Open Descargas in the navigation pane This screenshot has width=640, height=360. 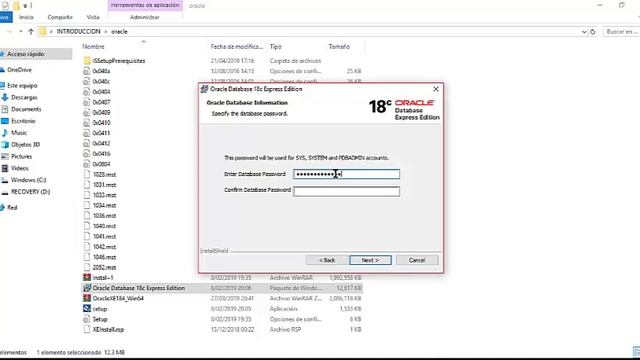pos(24,98)
